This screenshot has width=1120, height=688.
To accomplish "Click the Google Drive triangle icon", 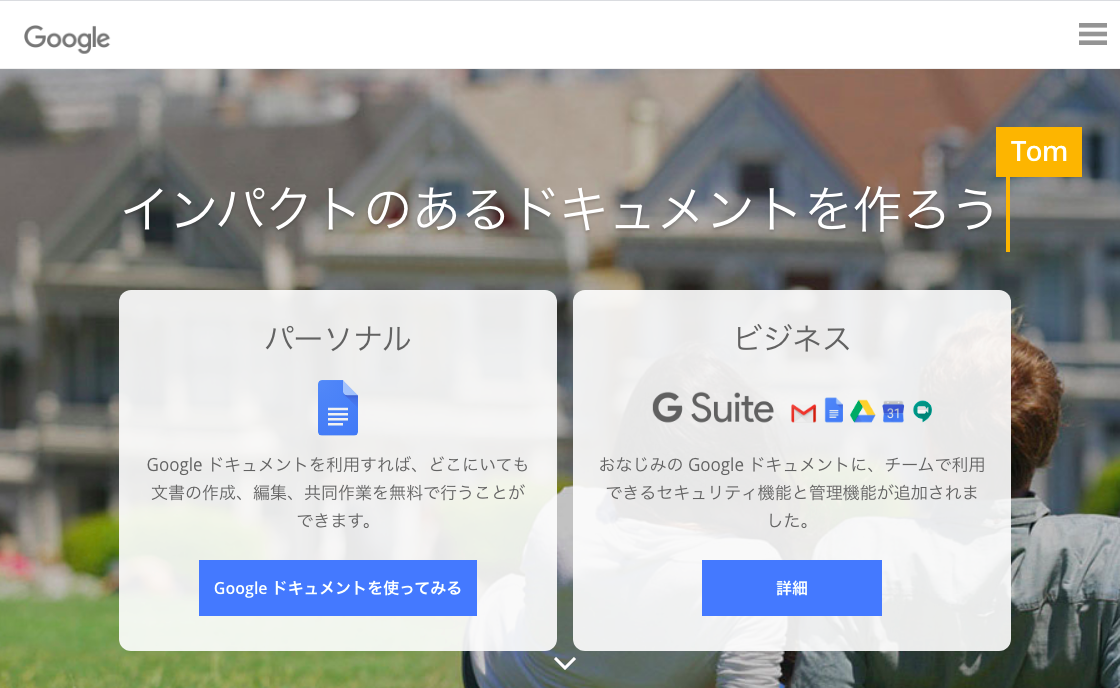I will (x=862, y=411).
